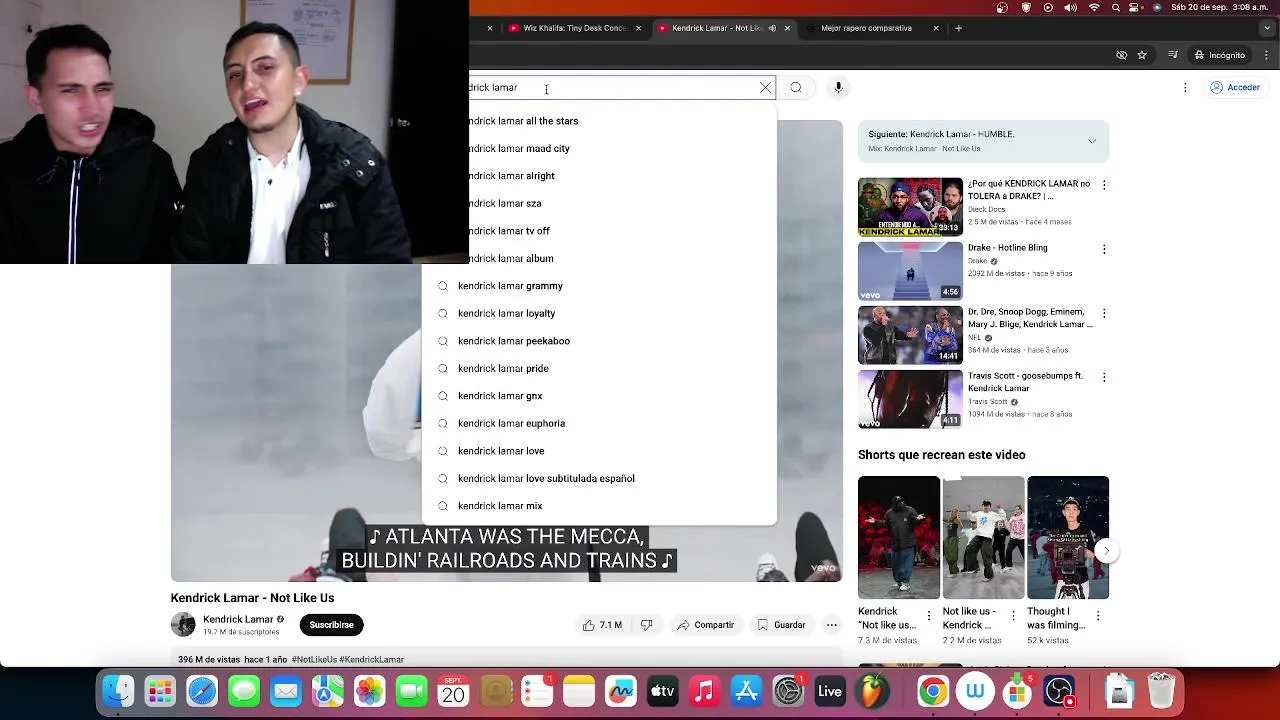The height and width of the screenshot is (720, 1280).
Task: Close the Mejor rapero comparativa tab
Action: click(x=936, y=28)
